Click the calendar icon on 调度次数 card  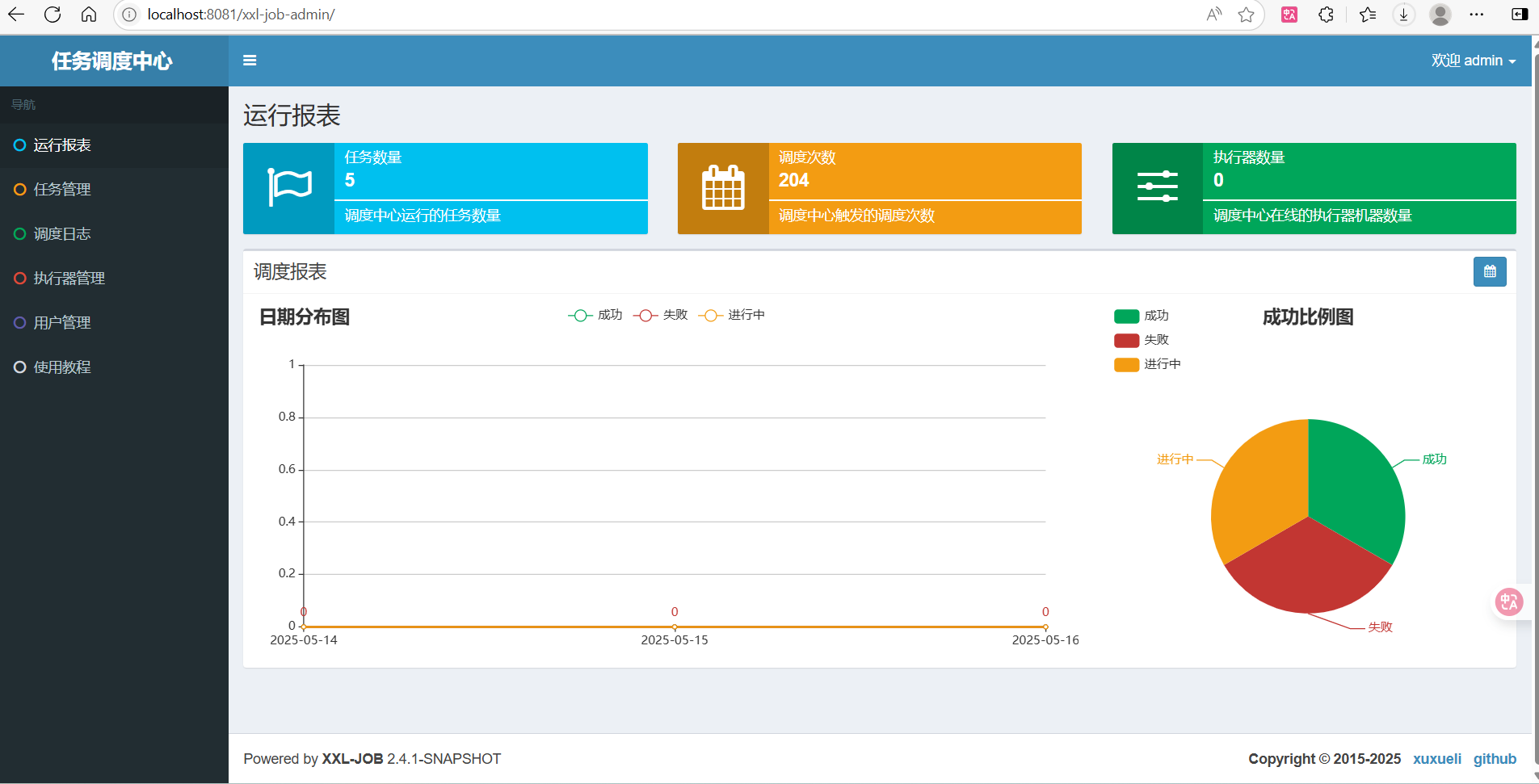pos(723,188)
